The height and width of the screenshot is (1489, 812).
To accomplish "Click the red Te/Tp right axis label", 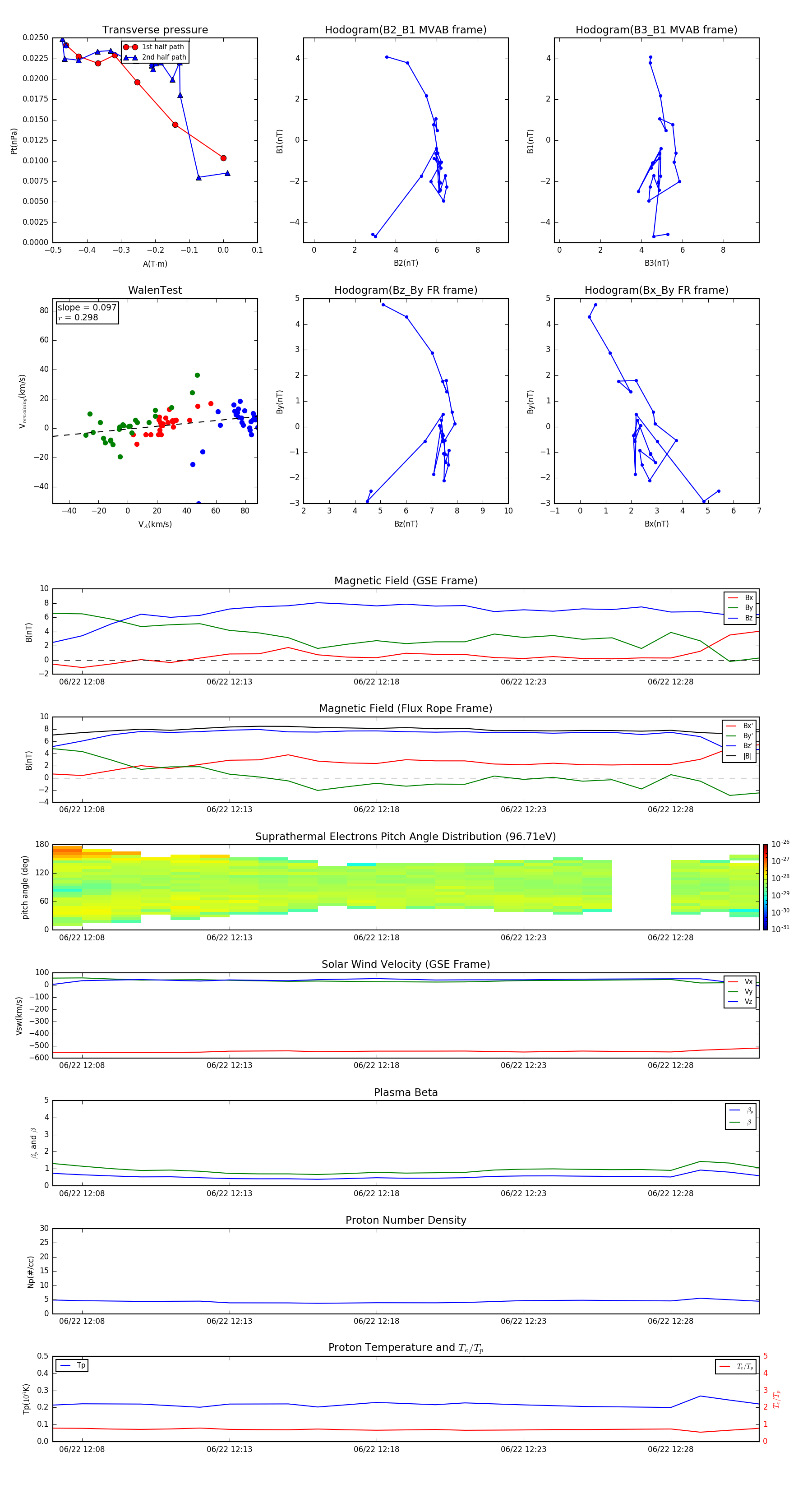I will [x=777, y=1399].
